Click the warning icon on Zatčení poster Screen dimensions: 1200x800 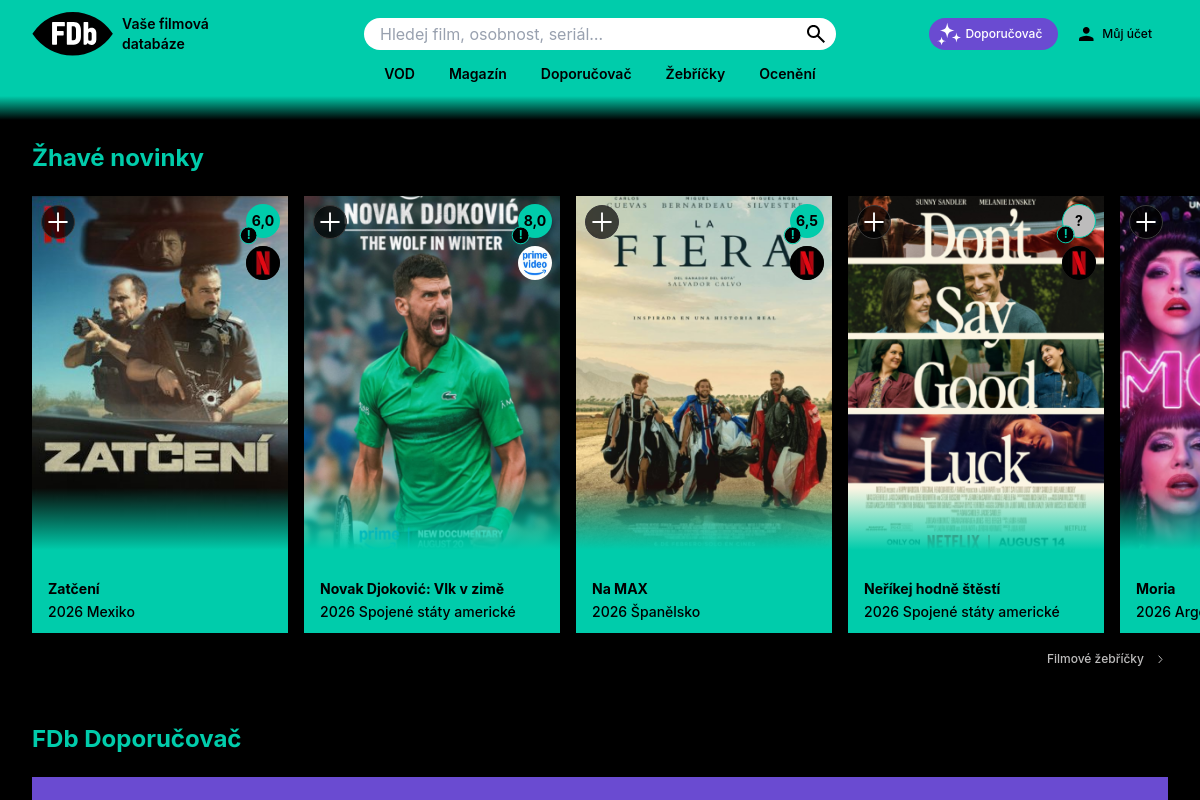[x=248, y=235]
